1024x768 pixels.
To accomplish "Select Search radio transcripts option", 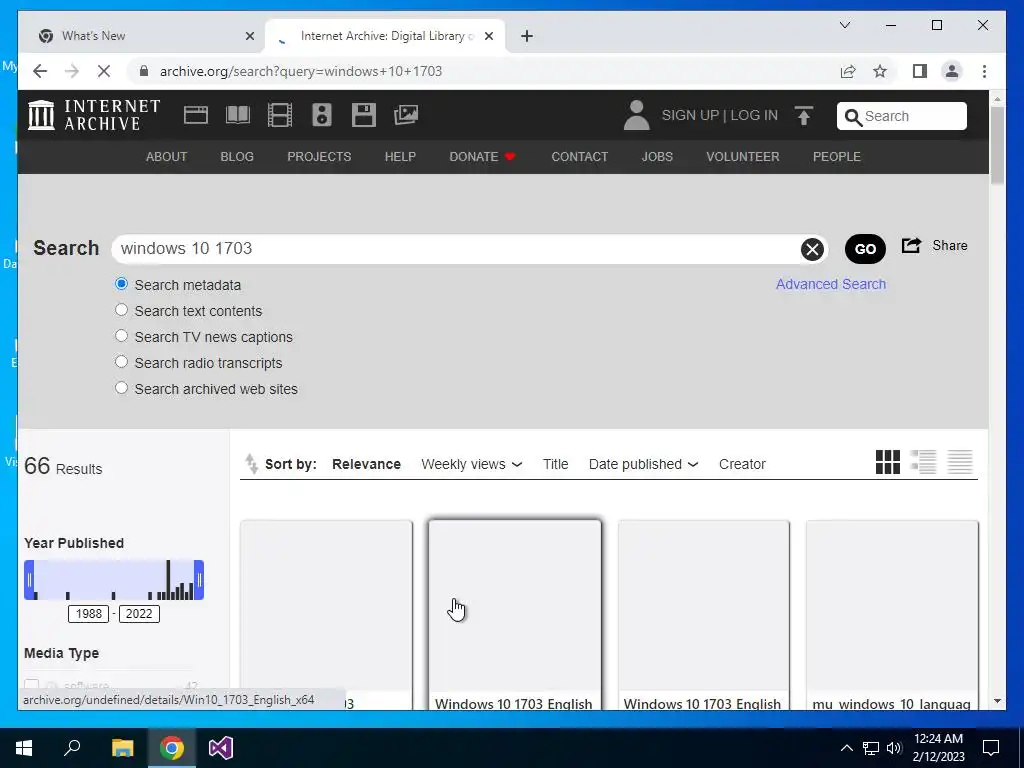I will (121, 362).
